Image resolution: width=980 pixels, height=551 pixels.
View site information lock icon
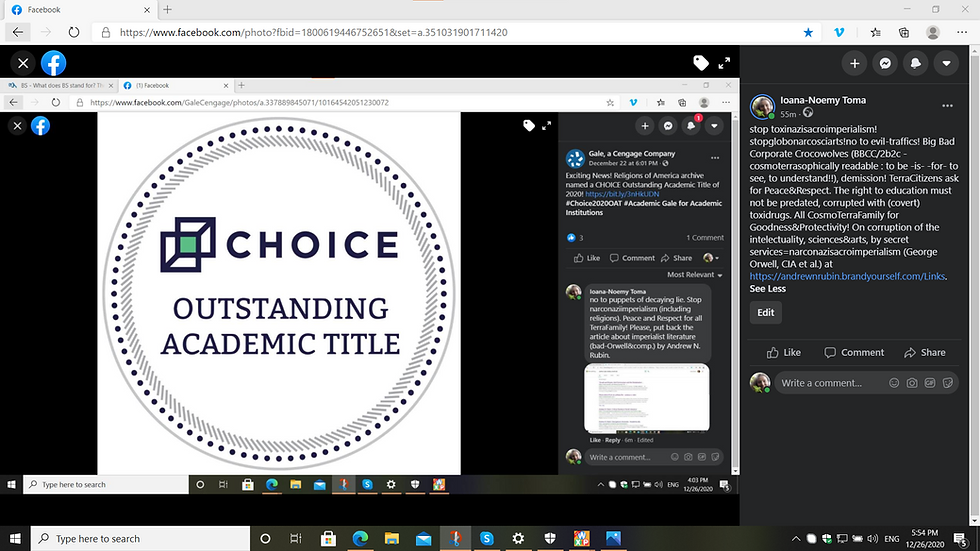[x=106, y=32]
